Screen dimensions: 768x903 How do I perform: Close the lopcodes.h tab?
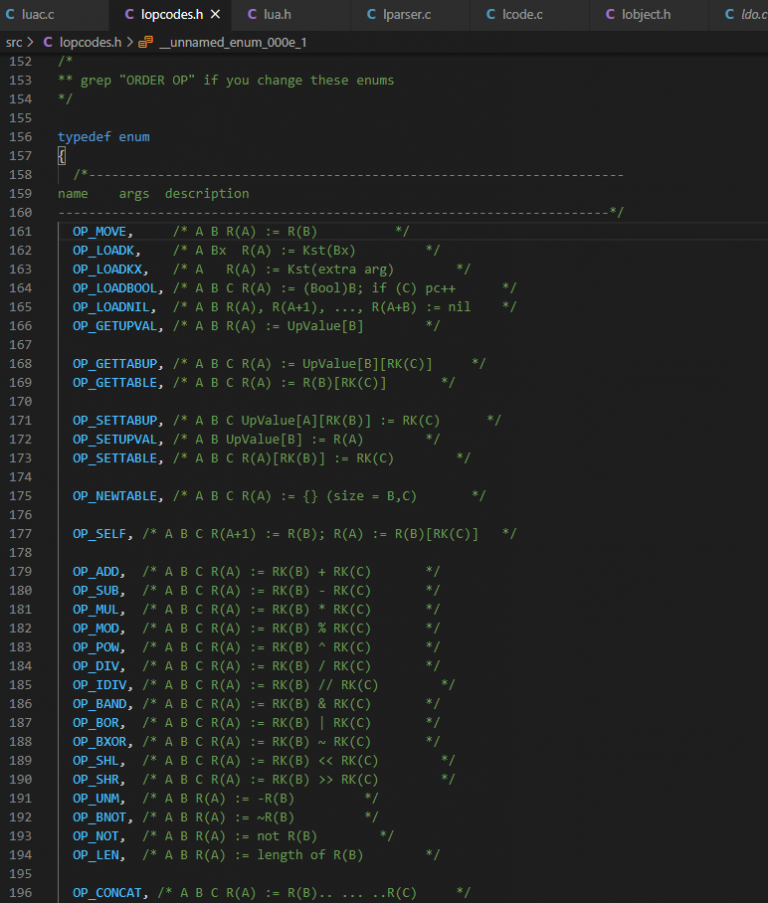click(215, 14)
